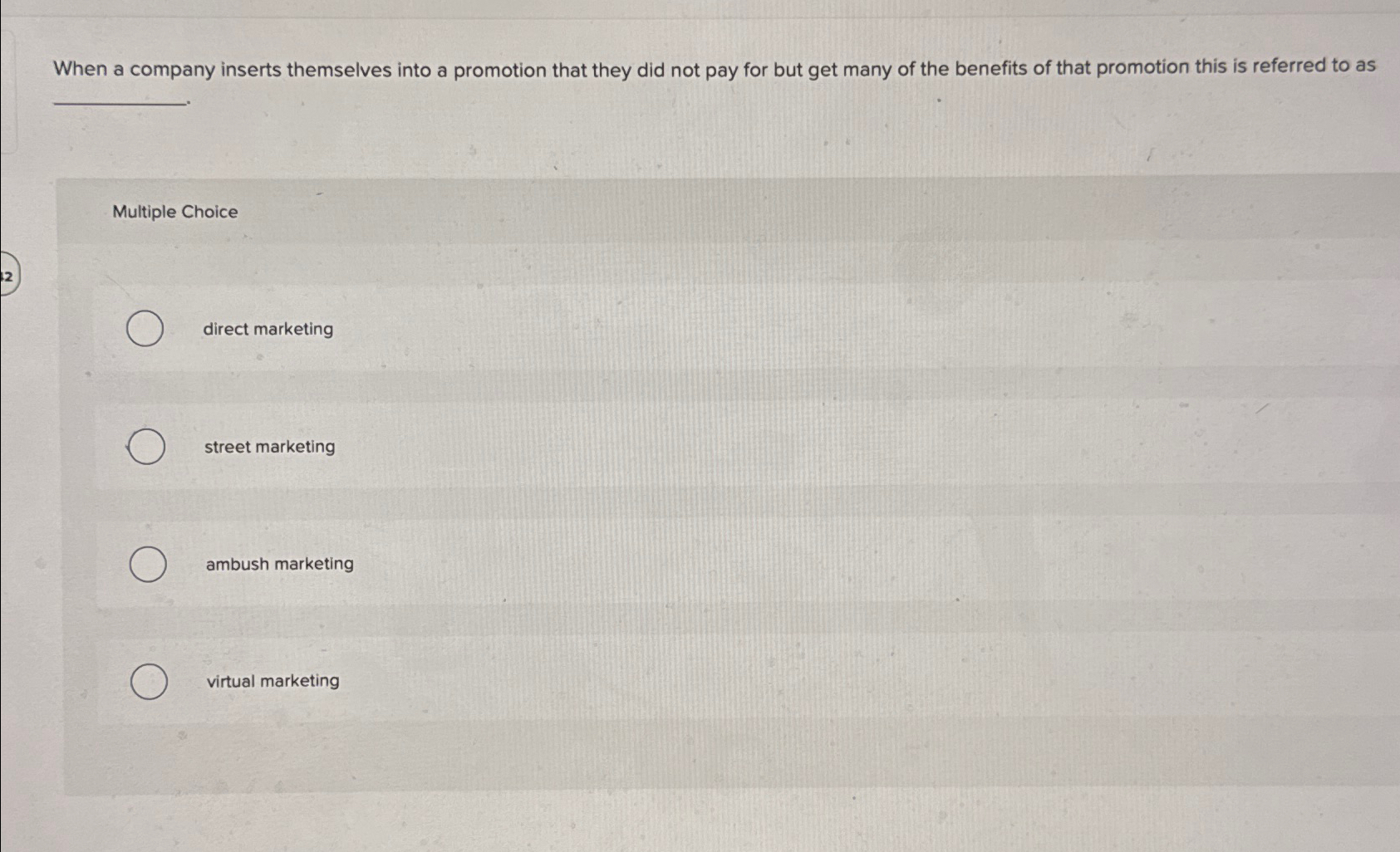The width and height of the screenshot is (1400, 852).
Task: Click the "Multiple Choice" label
Action: coord(174,212)
